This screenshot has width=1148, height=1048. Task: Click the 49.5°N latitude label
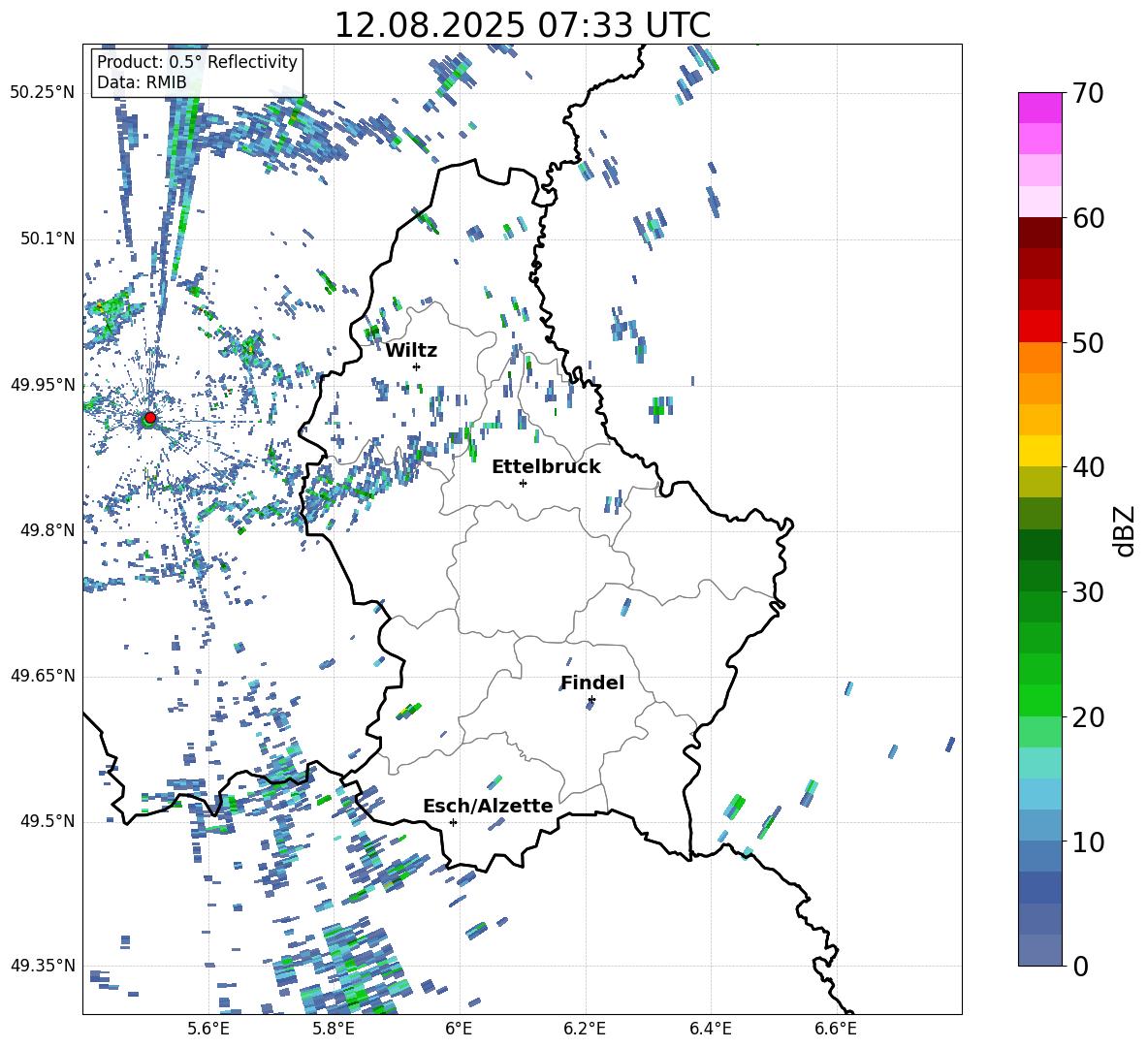[47, 821]
